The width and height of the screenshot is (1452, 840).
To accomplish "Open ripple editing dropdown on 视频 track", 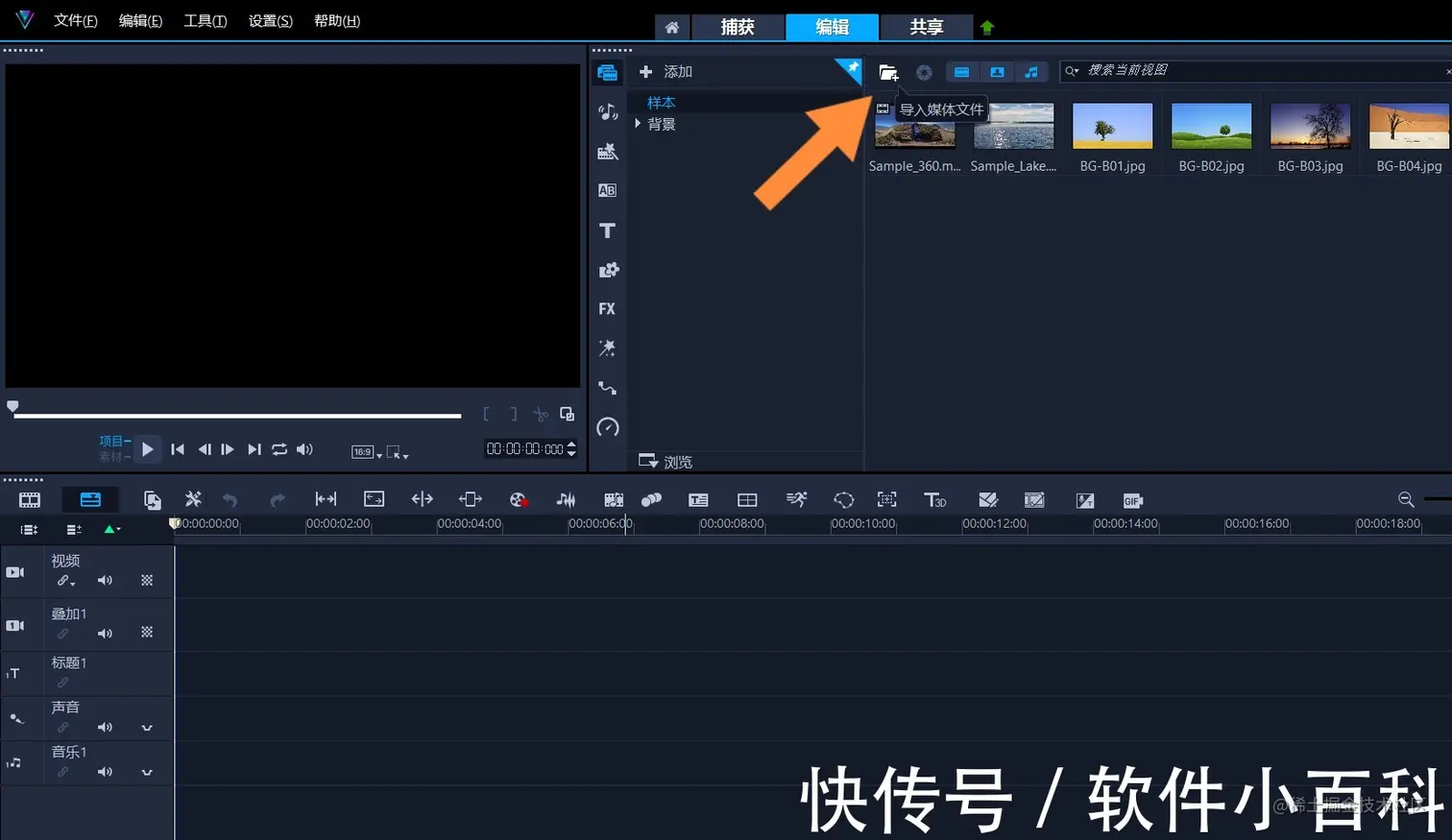I will point(65,581).
